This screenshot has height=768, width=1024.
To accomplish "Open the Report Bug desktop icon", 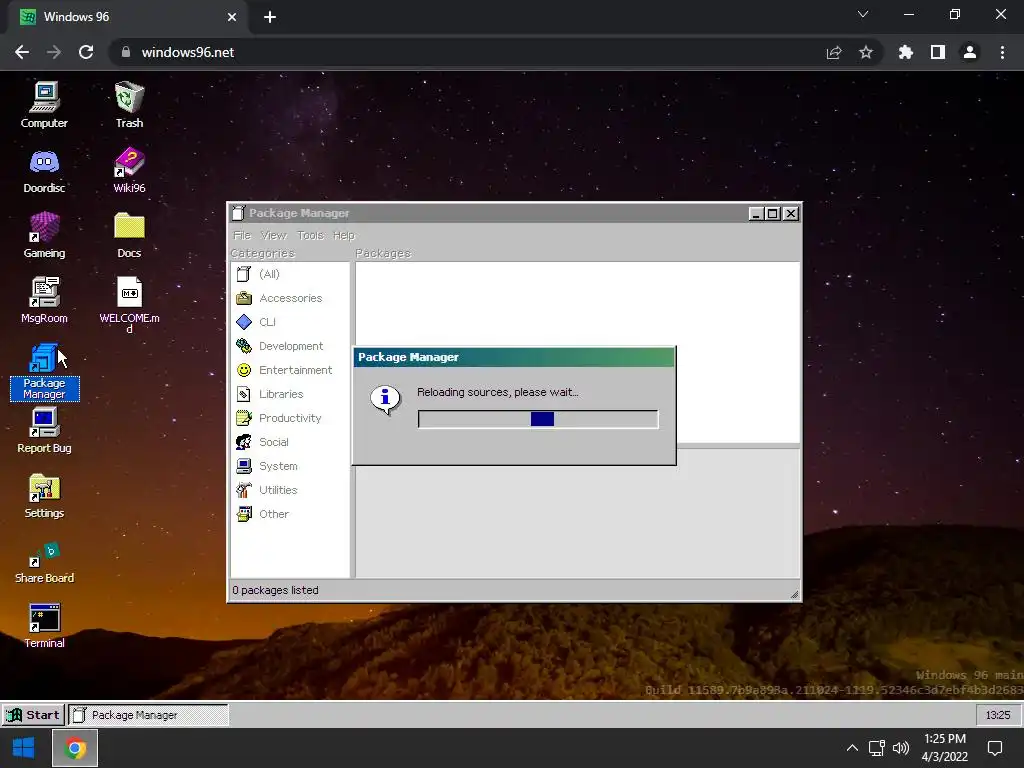I will tap(44, 430).
